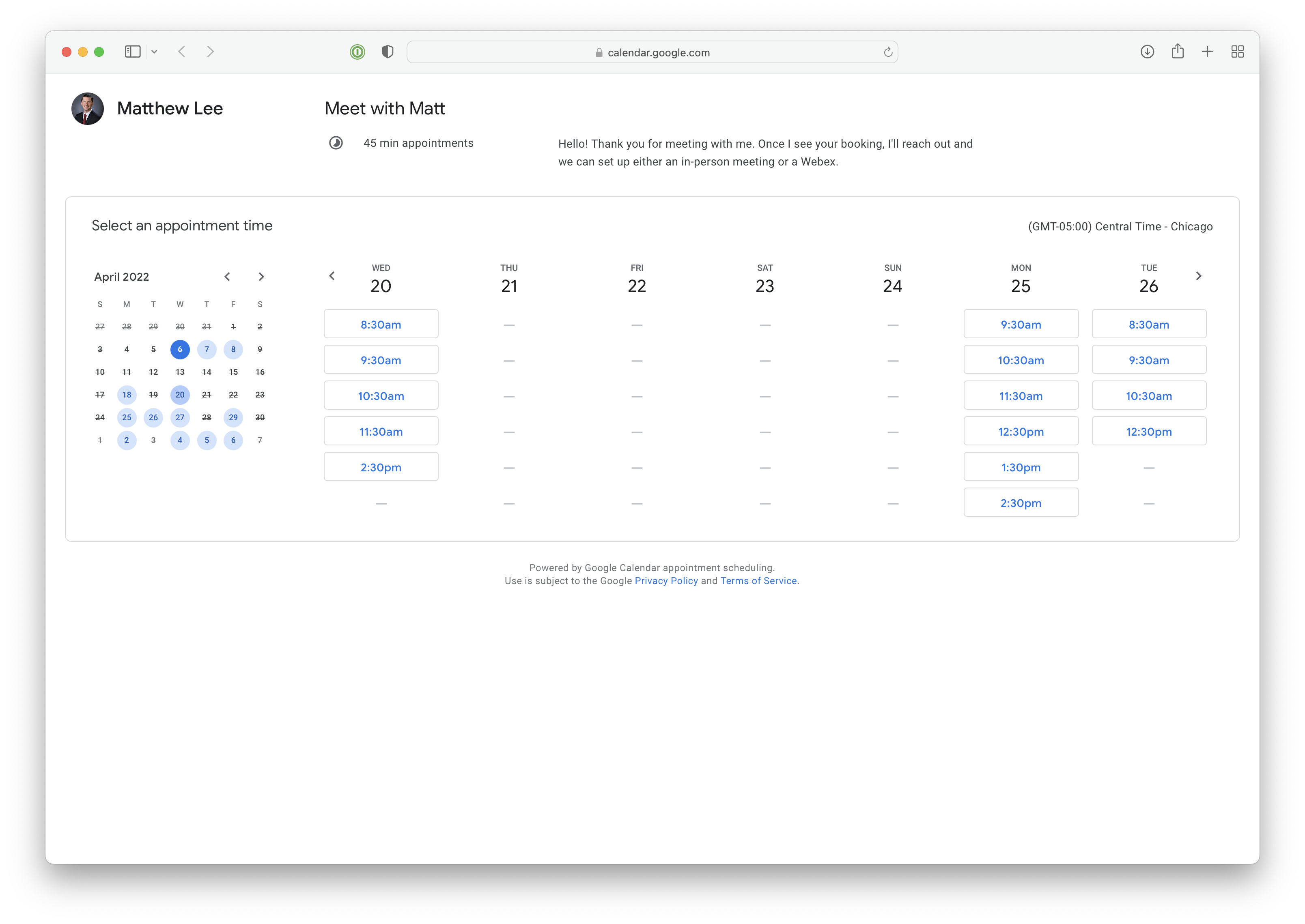The image size is (1305, 924).
Task: Book Wednesday 20 at 10:30am
Action: (x=381, y=396)
